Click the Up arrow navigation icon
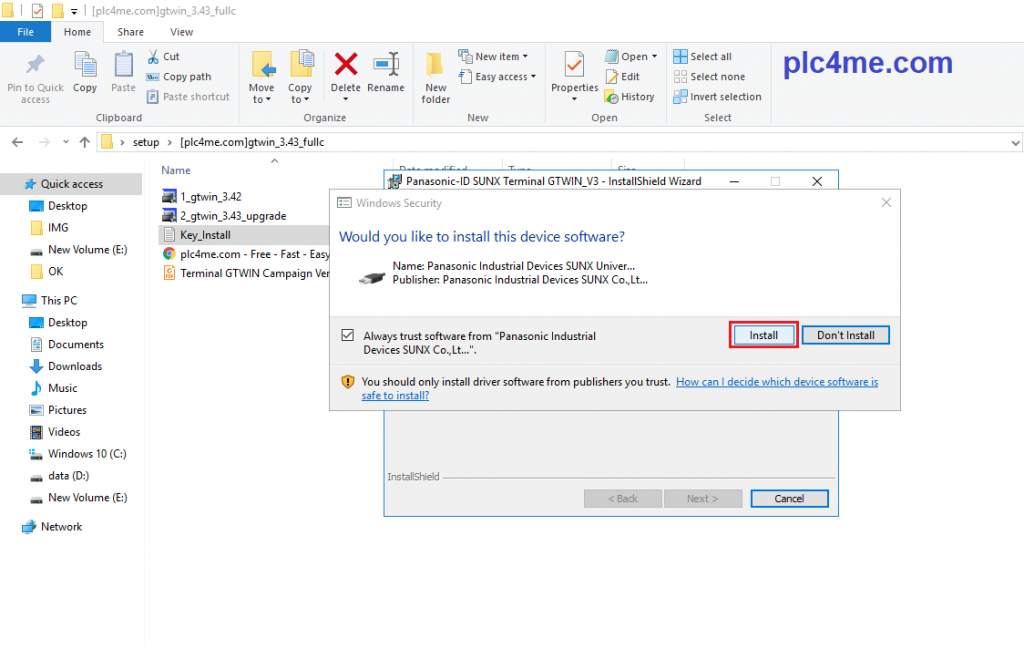 pos(84,142)
